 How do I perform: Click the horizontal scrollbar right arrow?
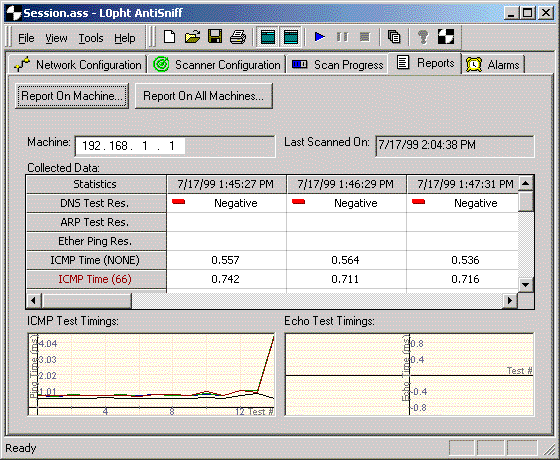coord(510,301)
